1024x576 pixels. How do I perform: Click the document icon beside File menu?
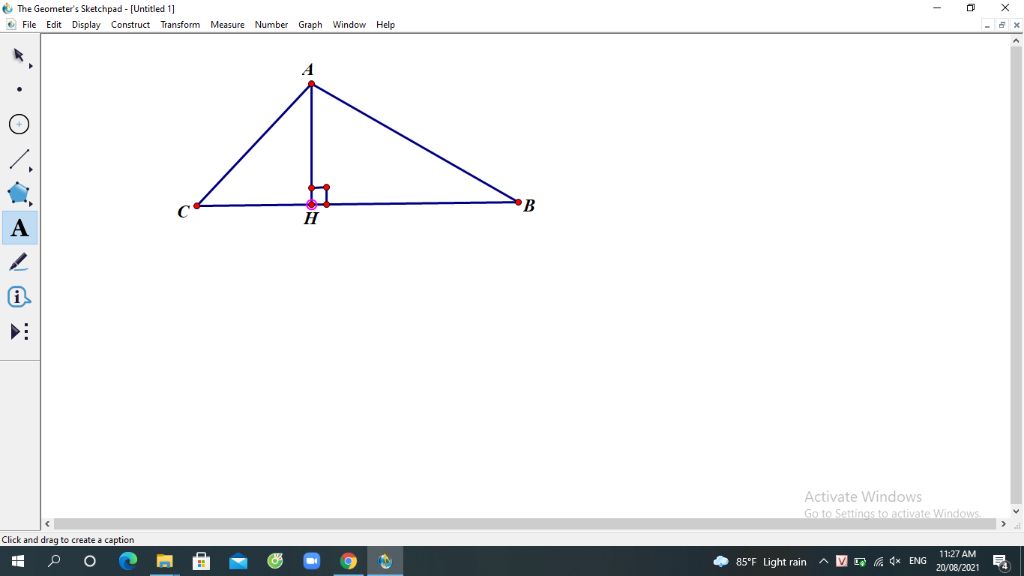click(x=10, y=25)
